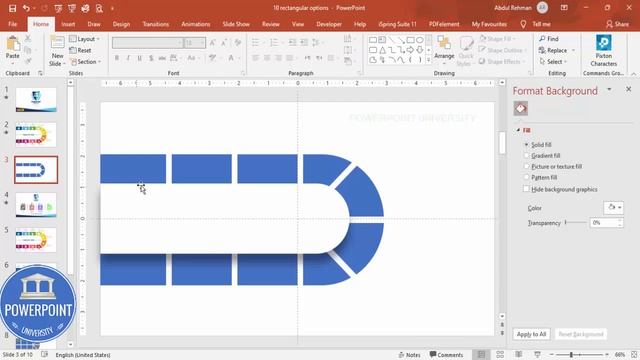Image resolution: width=640 pixels, height=360 pixels.
Task: Switch to Slide Sorter view in status bar
Action: tap(500, 355)
